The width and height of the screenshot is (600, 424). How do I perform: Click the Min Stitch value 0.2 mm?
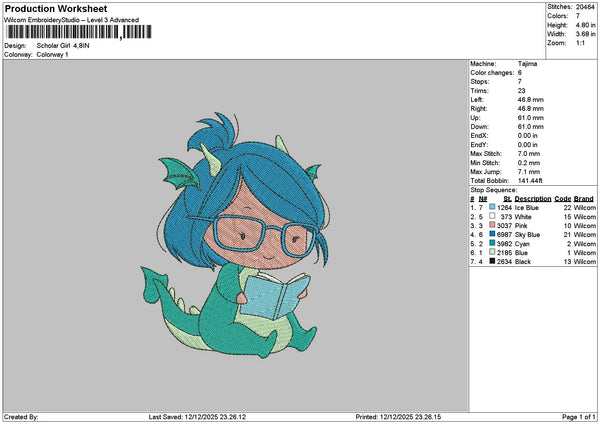(x=529, y=163)
